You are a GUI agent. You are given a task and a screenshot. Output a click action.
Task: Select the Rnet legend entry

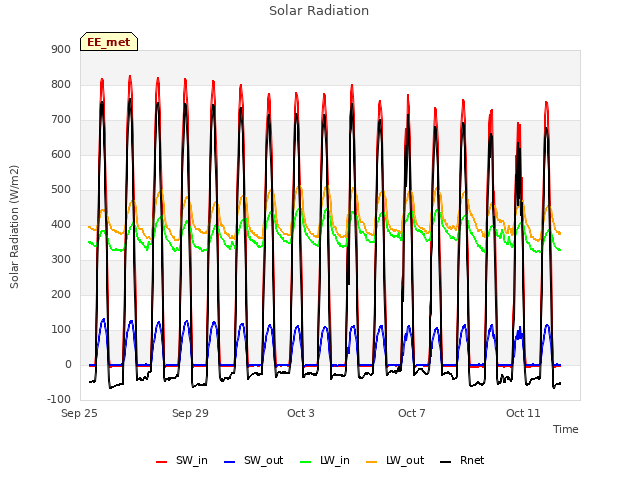[462, 460]
